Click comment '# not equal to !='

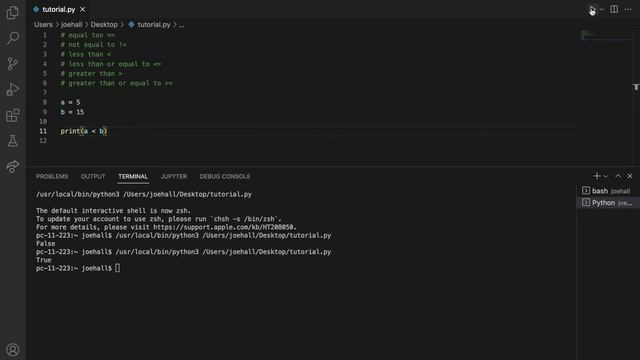(x=93, y=44)
